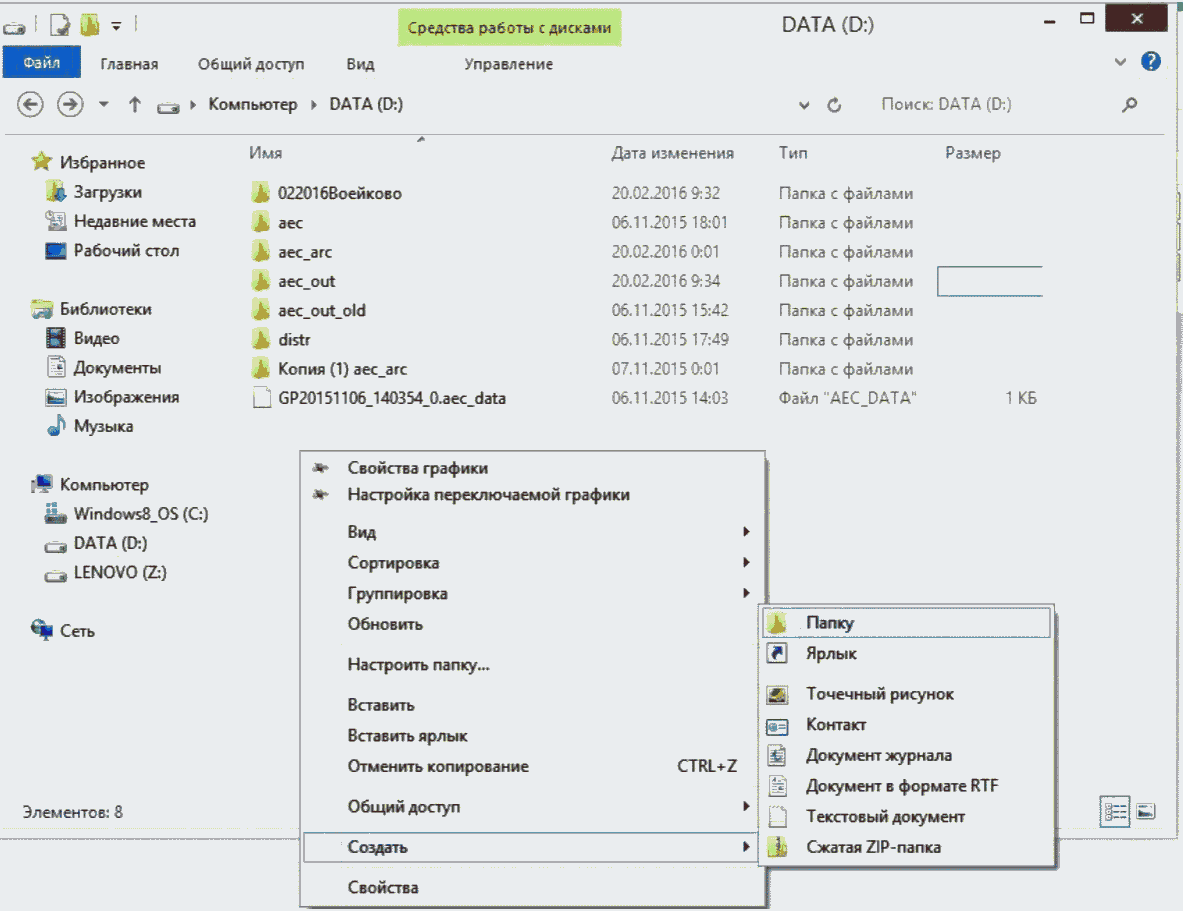1183x911 pixels.
Task: Click Обновить in context menu
Action: pyautogui.click(x=533, y=624)
